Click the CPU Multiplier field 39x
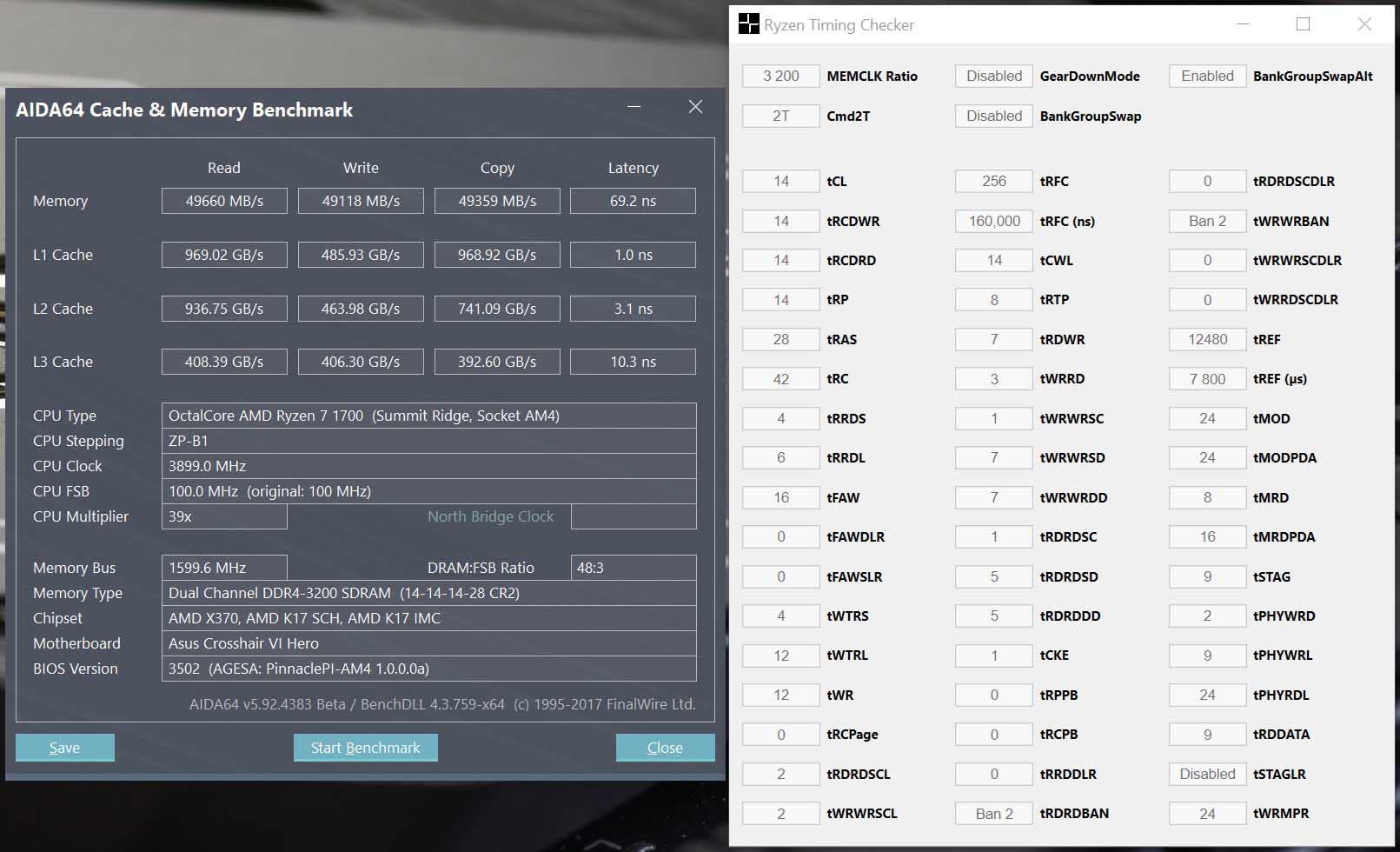Screen dimensions: 1400x852 click(224, 516)
